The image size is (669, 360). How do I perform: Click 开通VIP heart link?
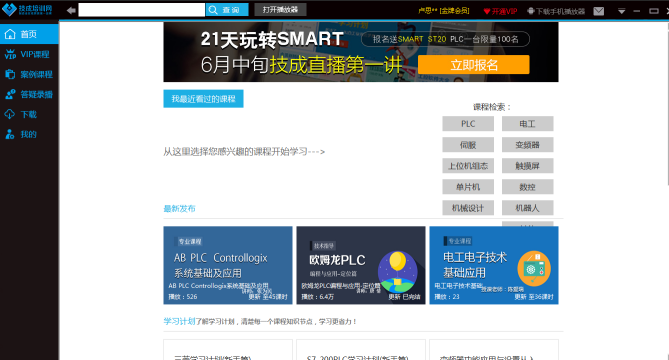pos(500,11)
